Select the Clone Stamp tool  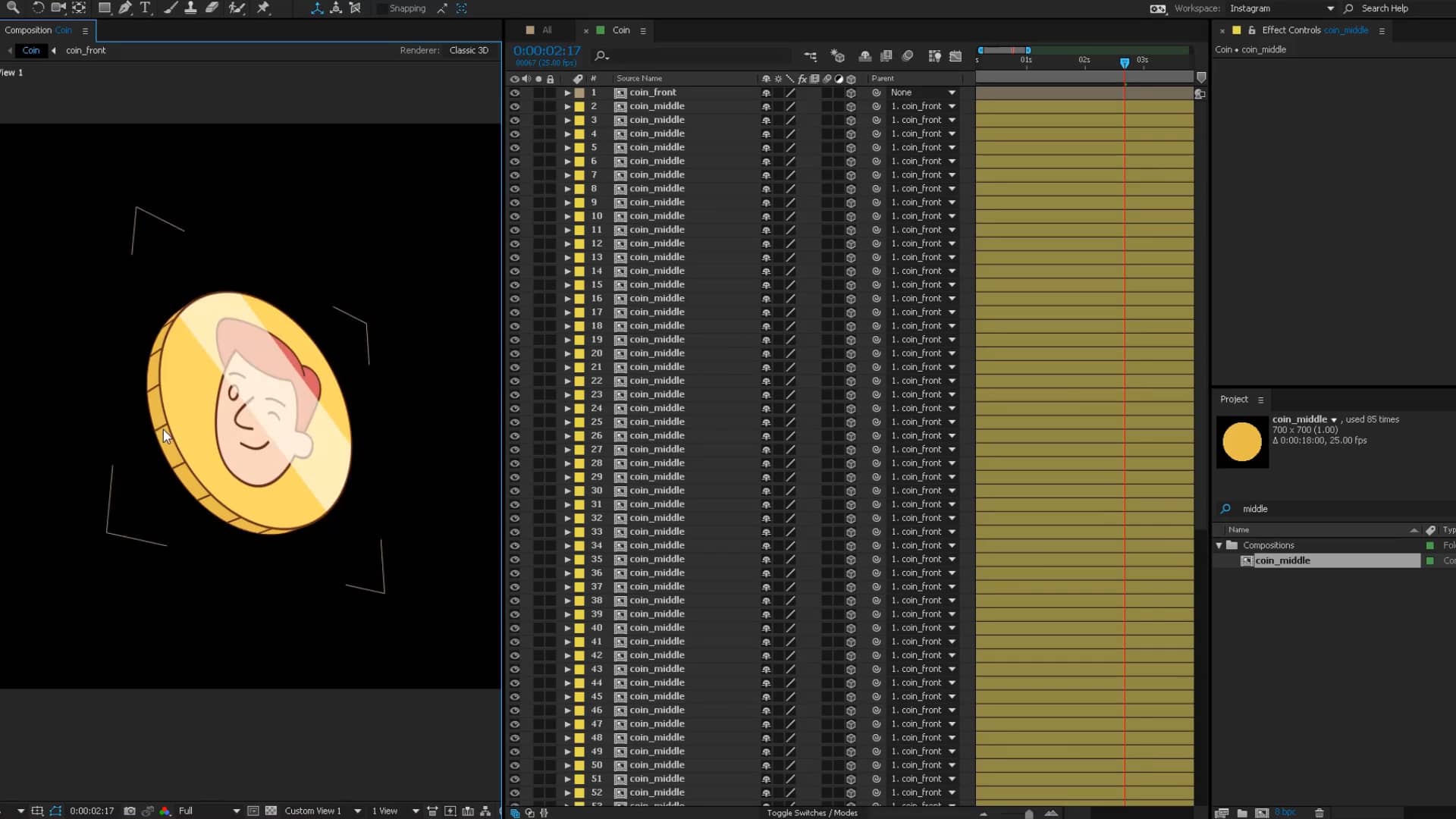(x=191, y=8)
